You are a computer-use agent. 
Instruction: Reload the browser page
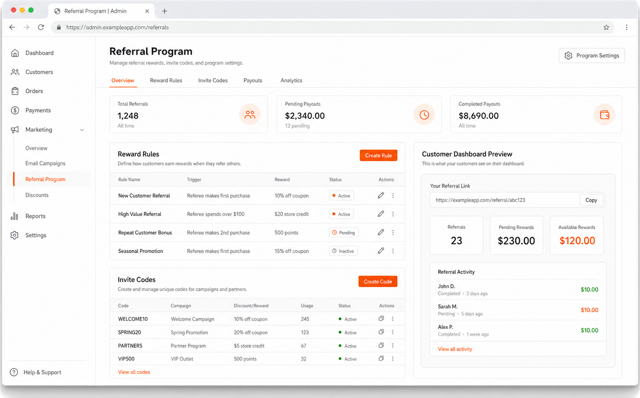(41, 27)
